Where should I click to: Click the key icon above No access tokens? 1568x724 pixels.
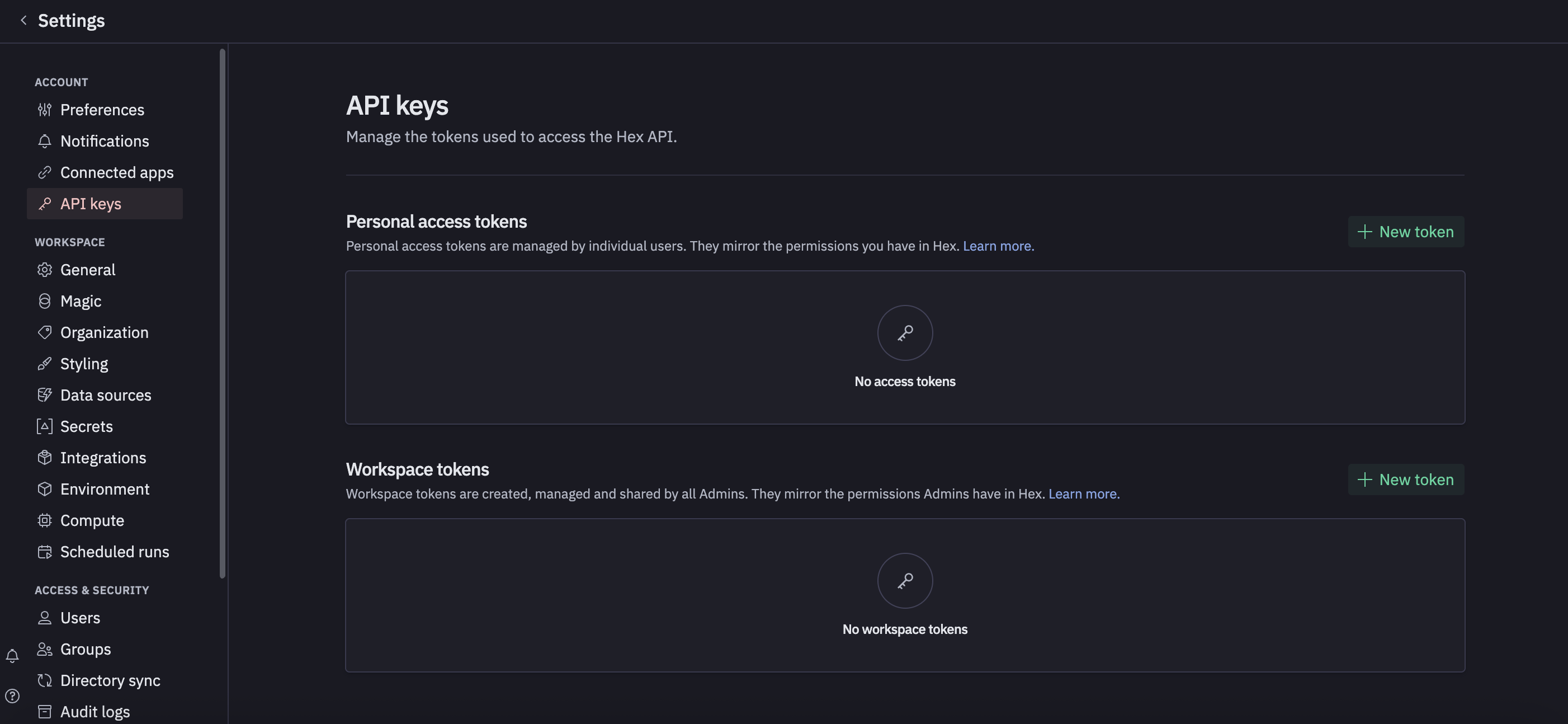(905, 333)
